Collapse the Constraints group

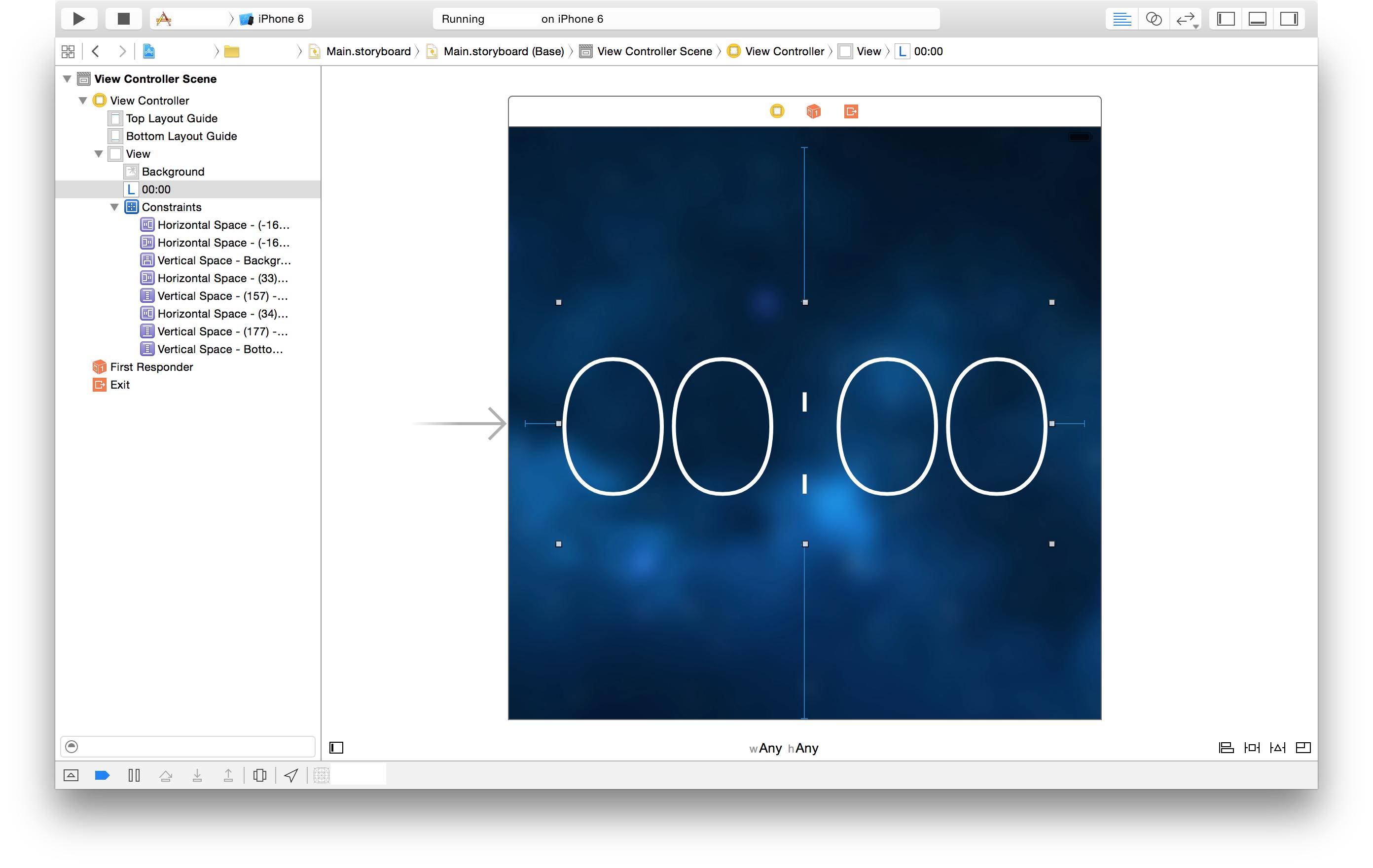point(114,207)
